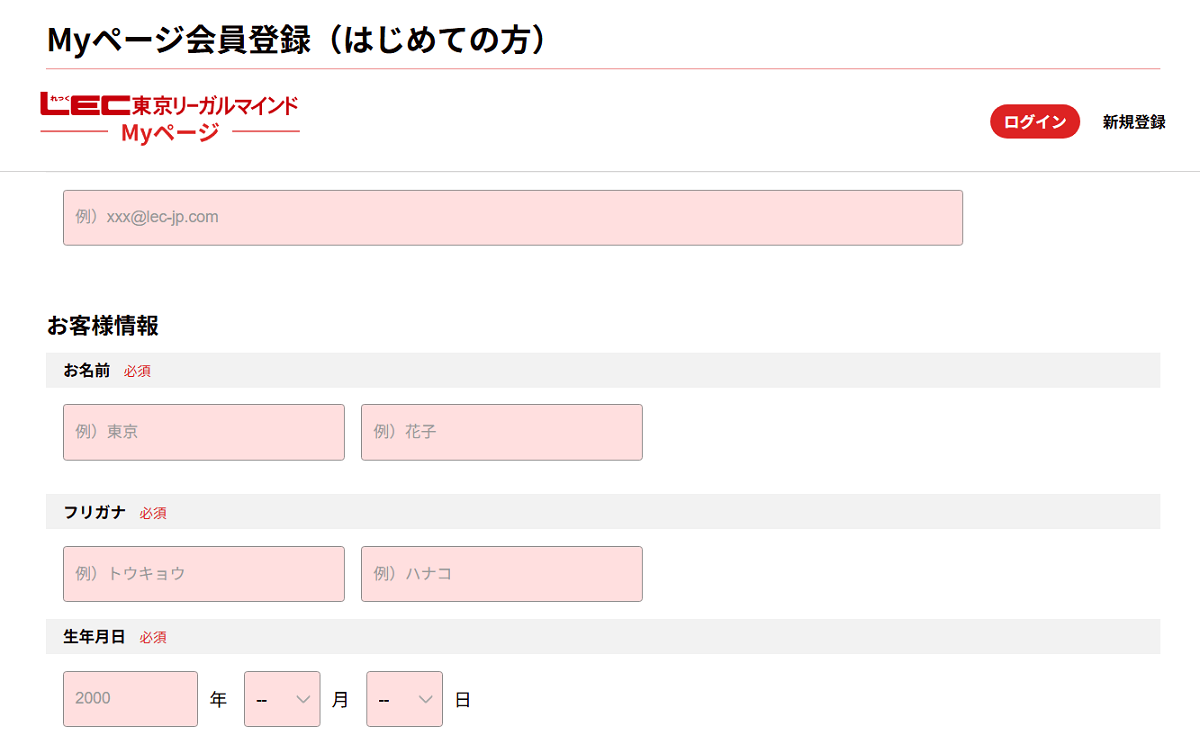Viewport: 1200px width, 753px height.
Task: Click the 必須 marker next to フリガナ
Action: pos(153,513)
